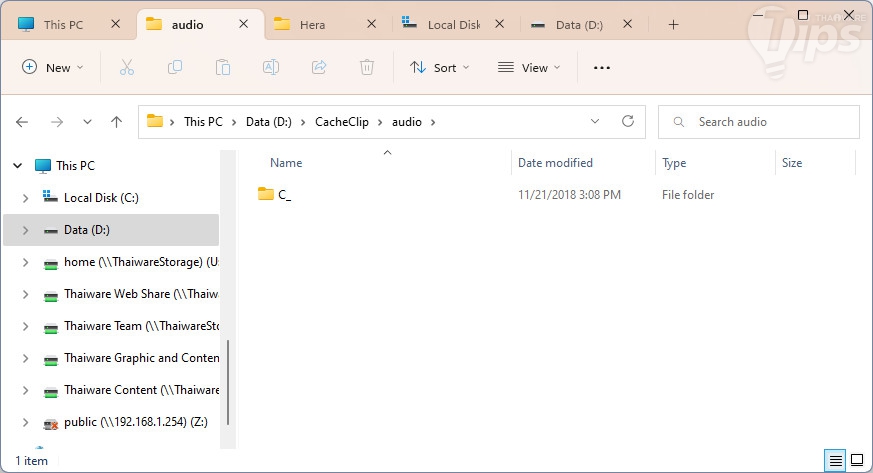Click the Copy icon in toolbar
873x473 pixels.
tap(175, 68)
